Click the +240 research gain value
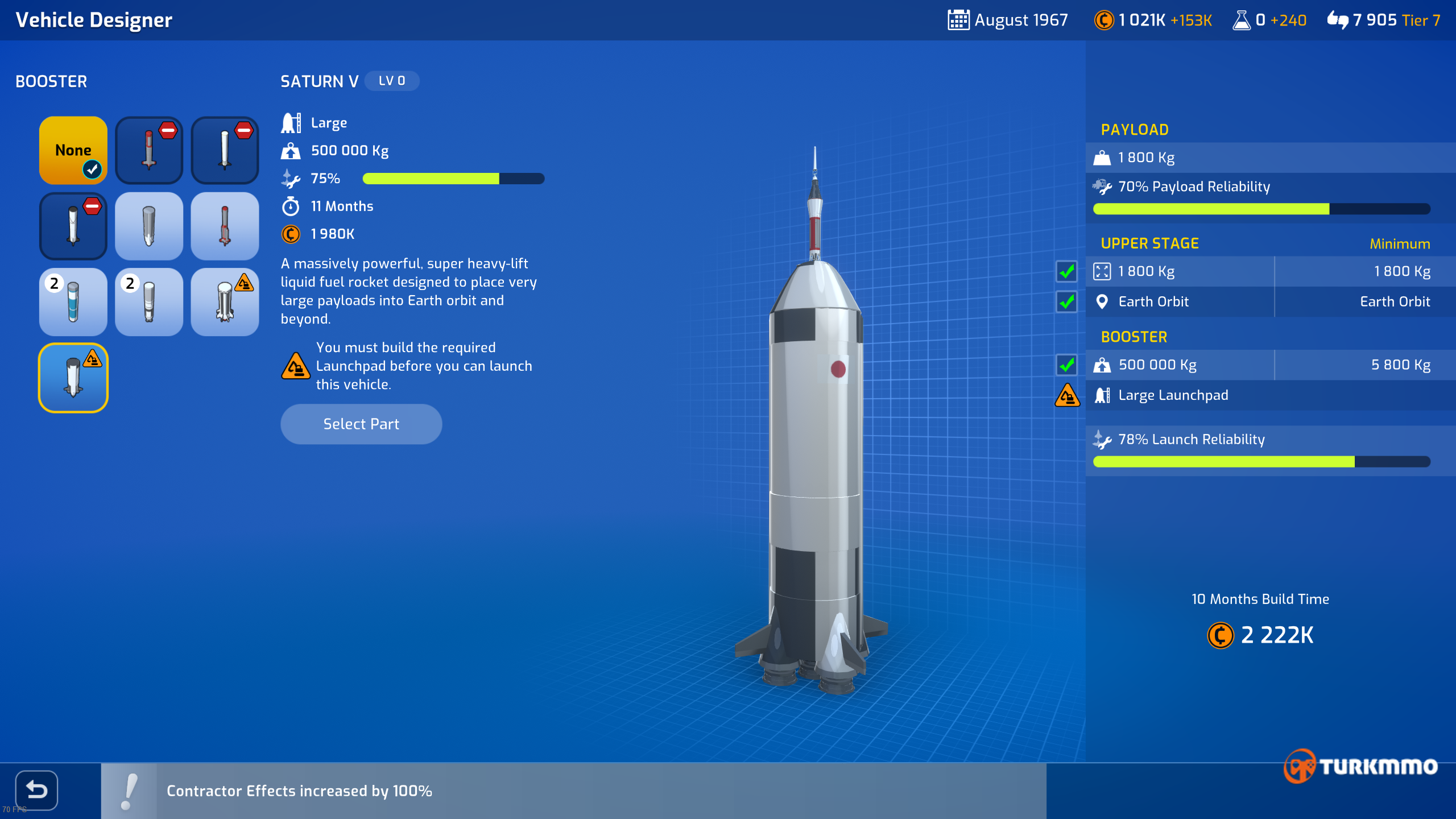This screenshot has height=819, width=1456. pyautogui.click(x=1288, y=20)
